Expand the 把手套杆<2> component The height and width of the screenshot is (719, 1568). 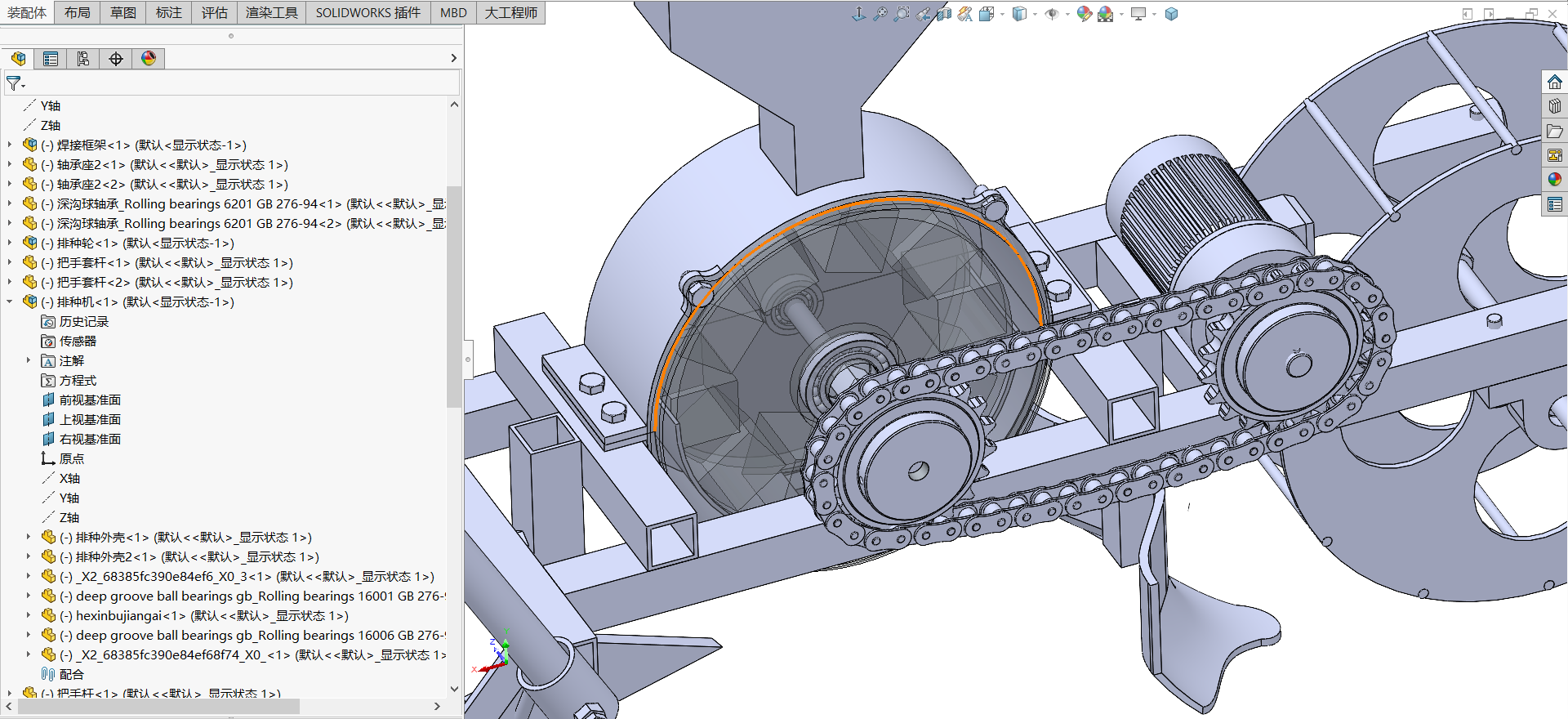pyautogui.click(x=10, y=282)
